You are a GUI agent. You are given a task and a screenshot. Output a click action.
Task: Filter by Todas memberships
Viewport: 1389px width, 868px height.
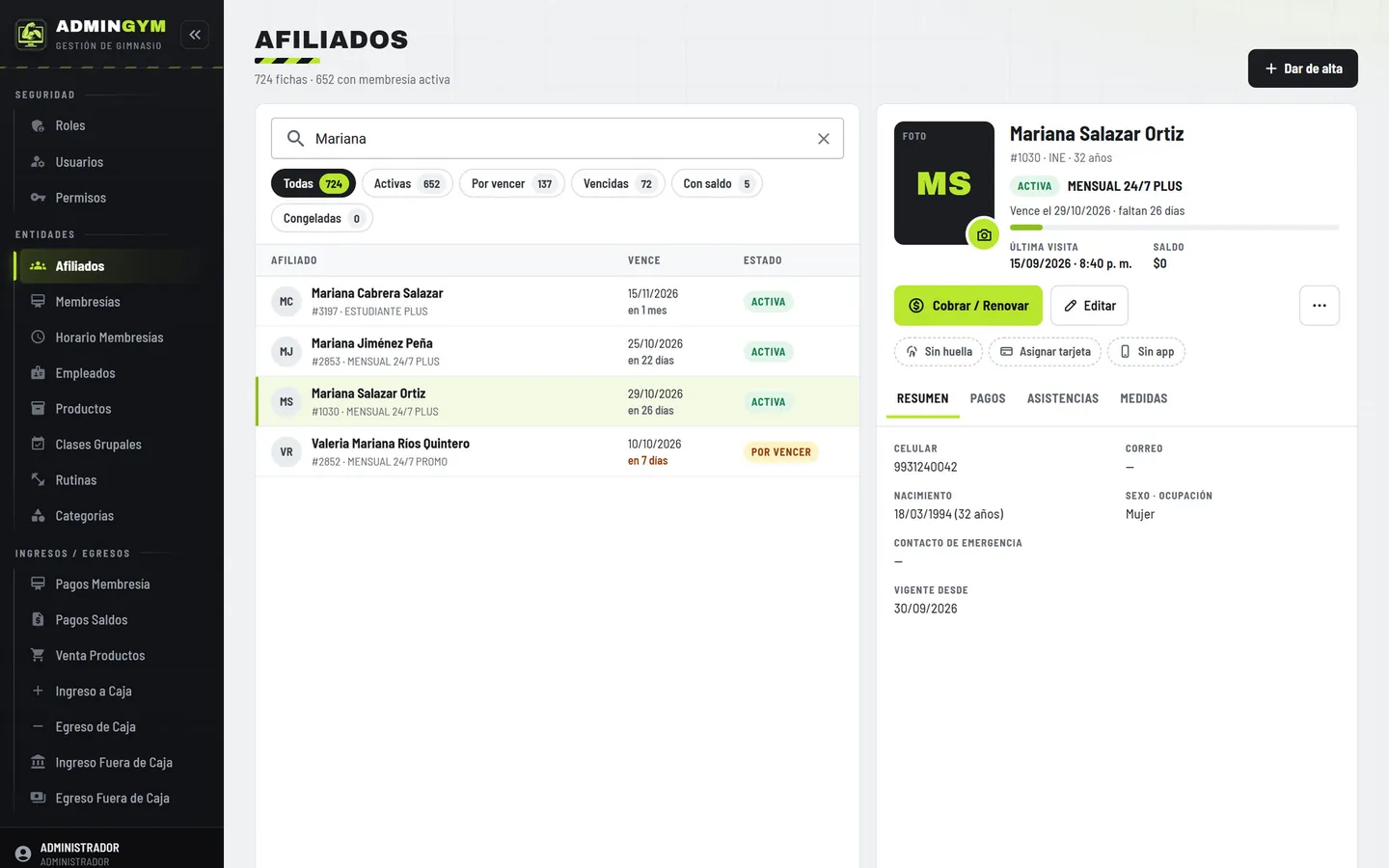[313, 183]
